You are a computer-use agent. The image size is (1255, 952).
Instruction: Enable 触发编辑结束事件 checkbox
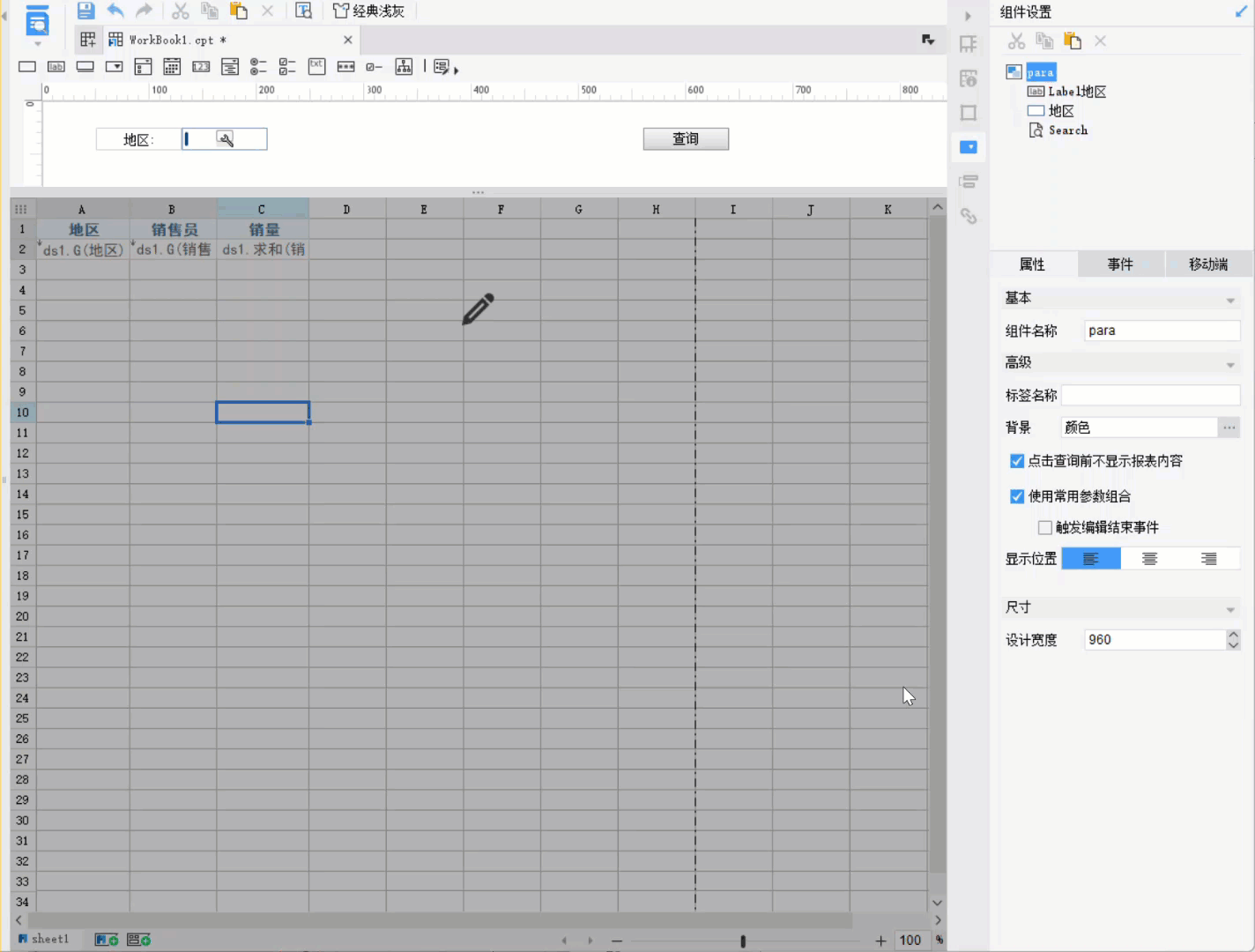1045,527
